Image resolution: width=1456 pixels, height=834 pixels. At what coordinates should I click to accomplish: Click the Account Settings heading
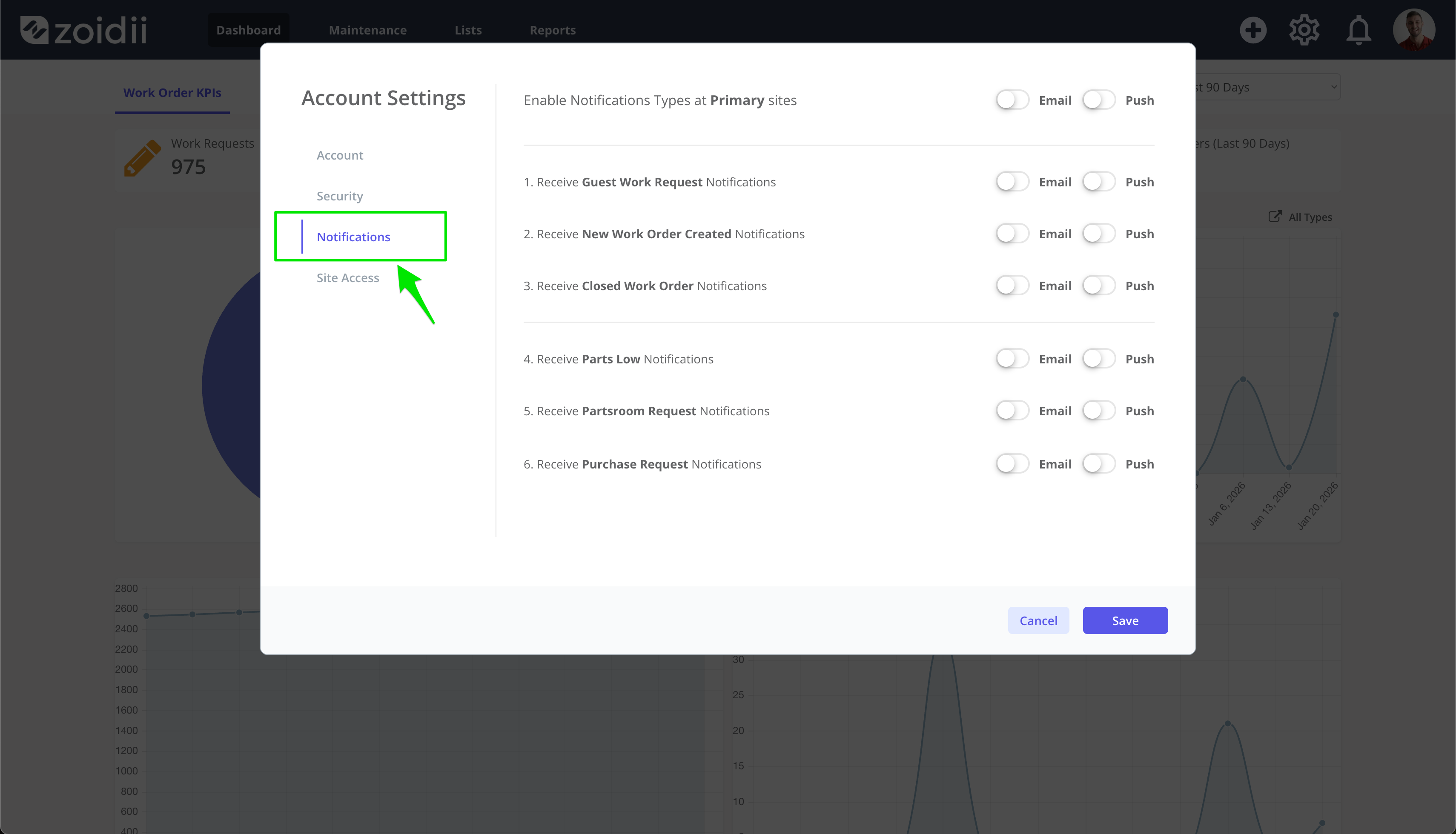[x=383, y=99]
